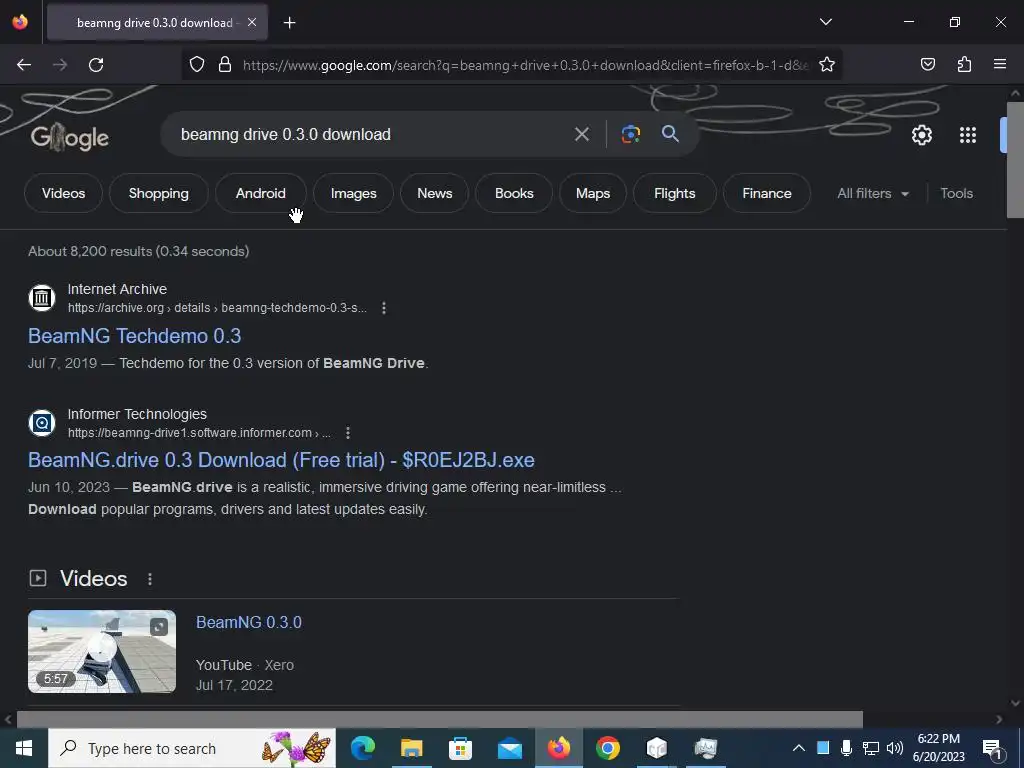The width and height of the screenshot is (1024, 768).
Task: Switch to News results
Action: [x=434, y=193]
